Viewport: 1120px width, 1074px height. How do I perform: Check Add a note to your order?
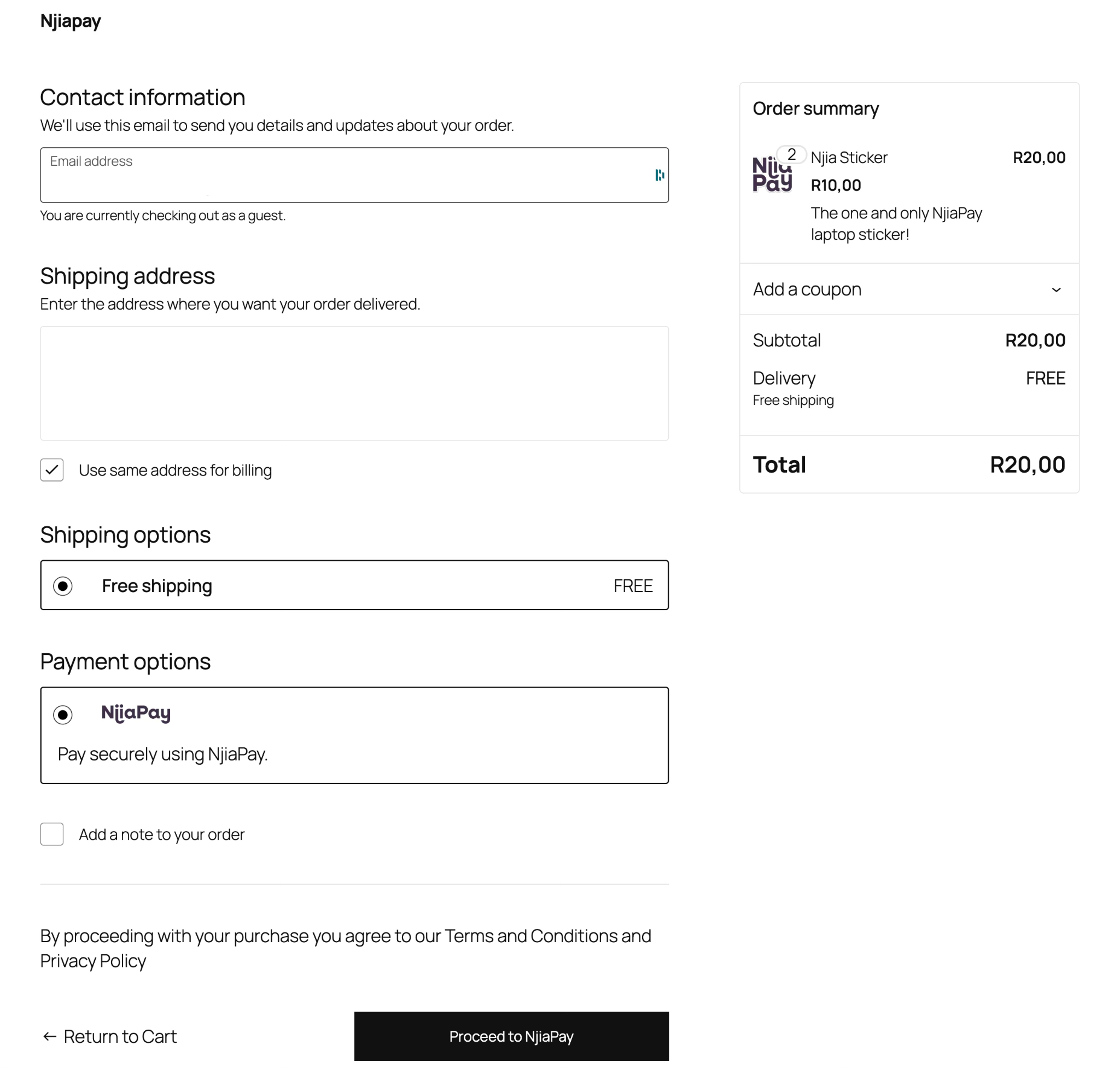pyautogui.click(x=51, y=834)
